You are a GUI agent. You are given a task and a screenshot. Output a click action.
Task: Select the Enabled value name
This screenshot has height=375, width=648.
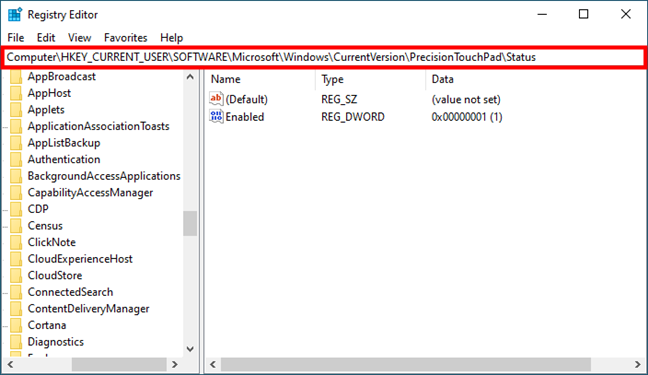click(x=245, y=117)
